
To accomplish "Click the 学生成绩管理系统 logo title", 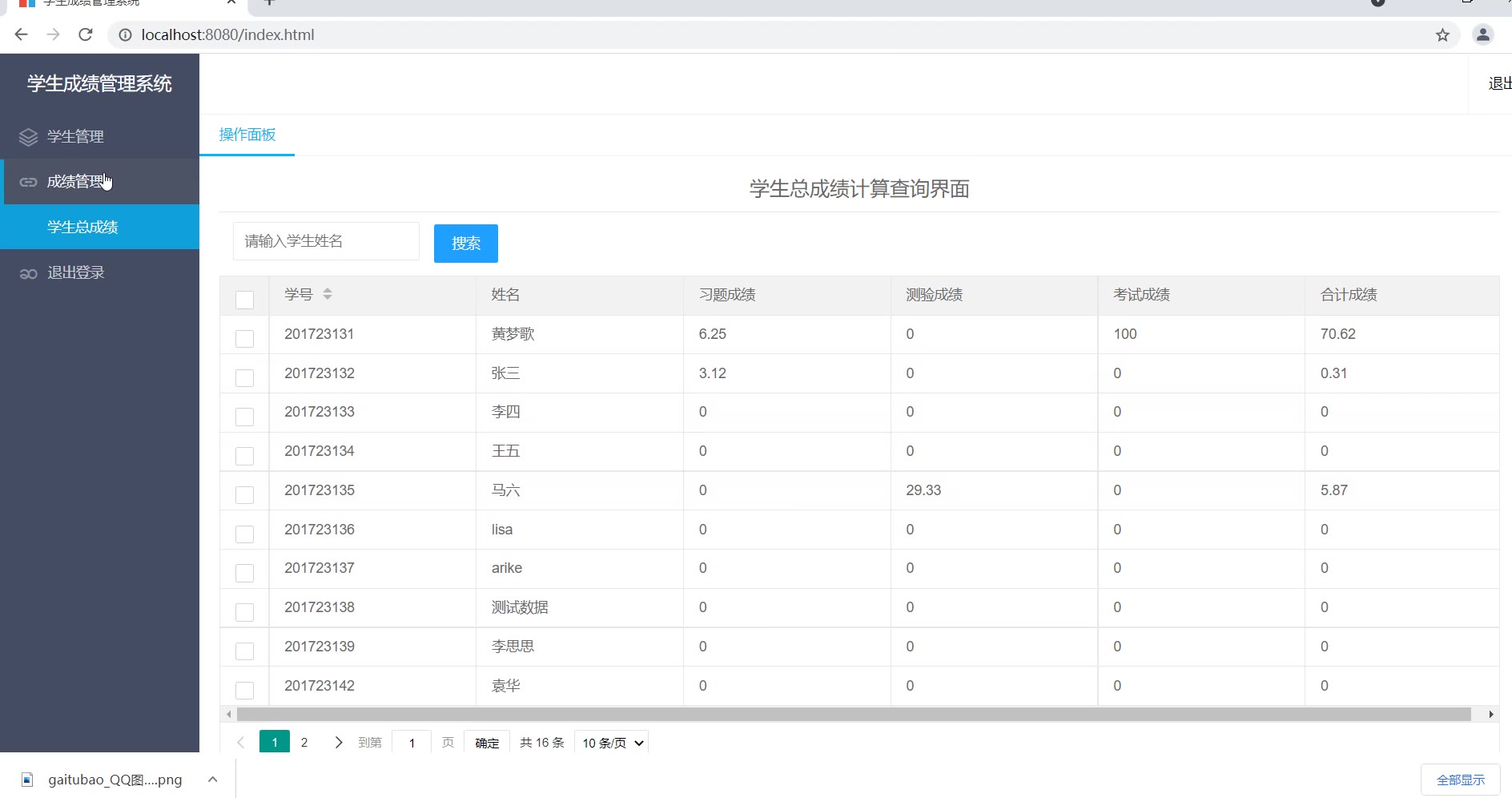I will [x=99, y=83].
